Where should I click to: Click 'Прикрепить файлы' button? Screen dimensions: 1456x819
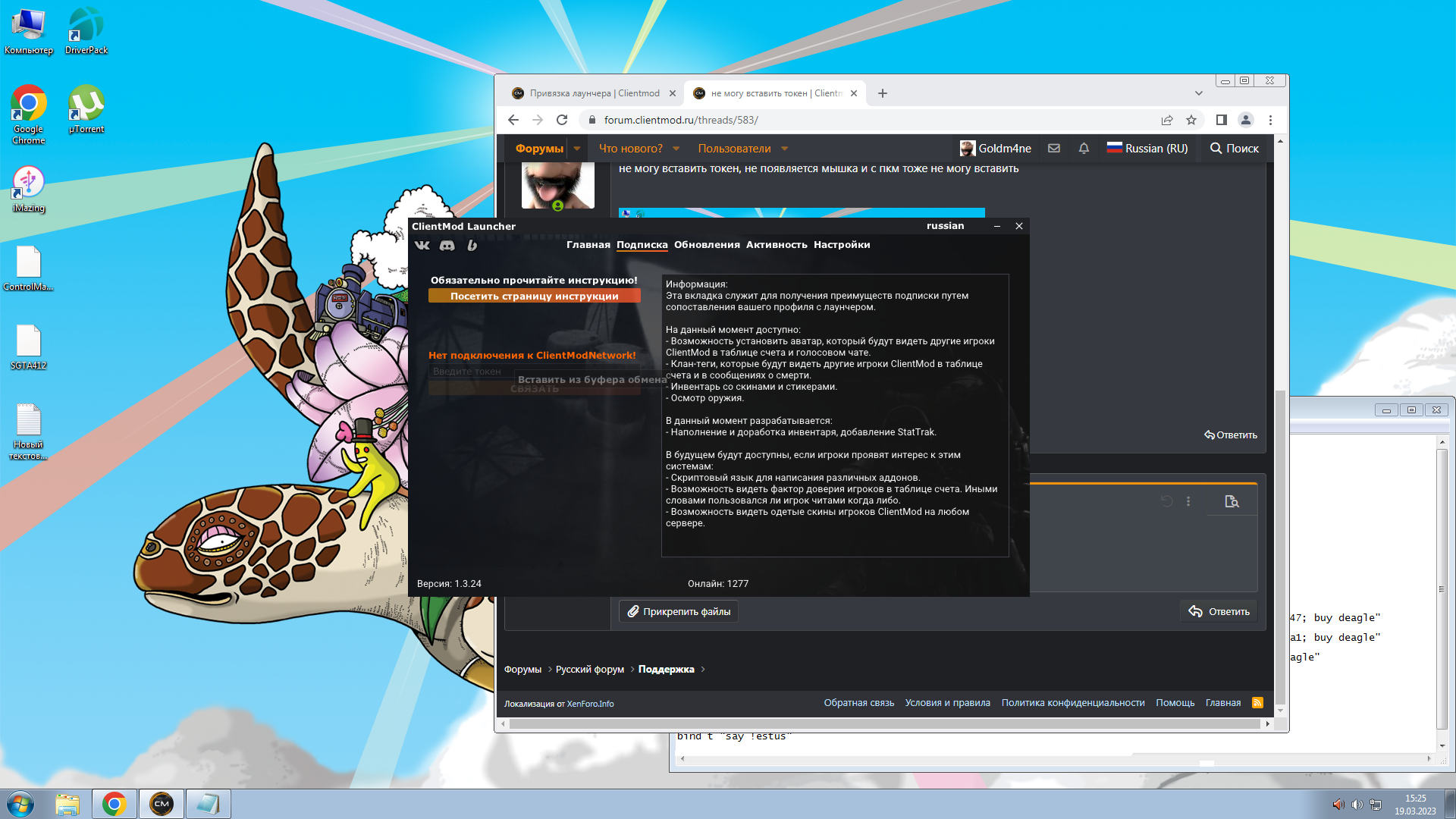679,611
